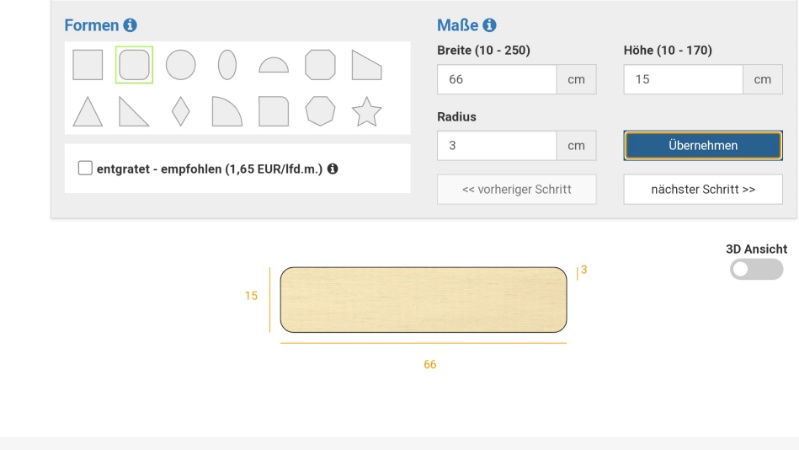Screen dimensions: 799x450
Task: Pick the slanted-top trapezoid shape
Action: click(x=367, y=65)
